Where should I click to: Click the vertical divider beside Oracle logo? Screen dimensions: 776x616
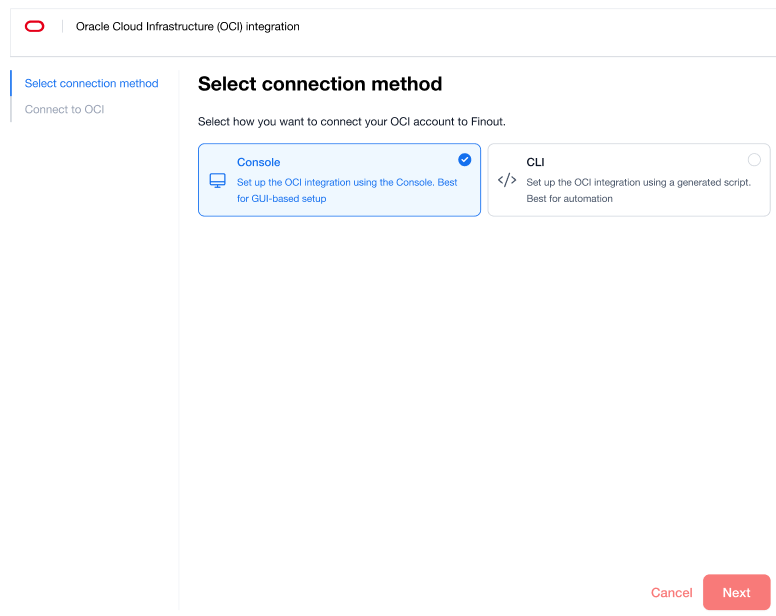point(61,27)
